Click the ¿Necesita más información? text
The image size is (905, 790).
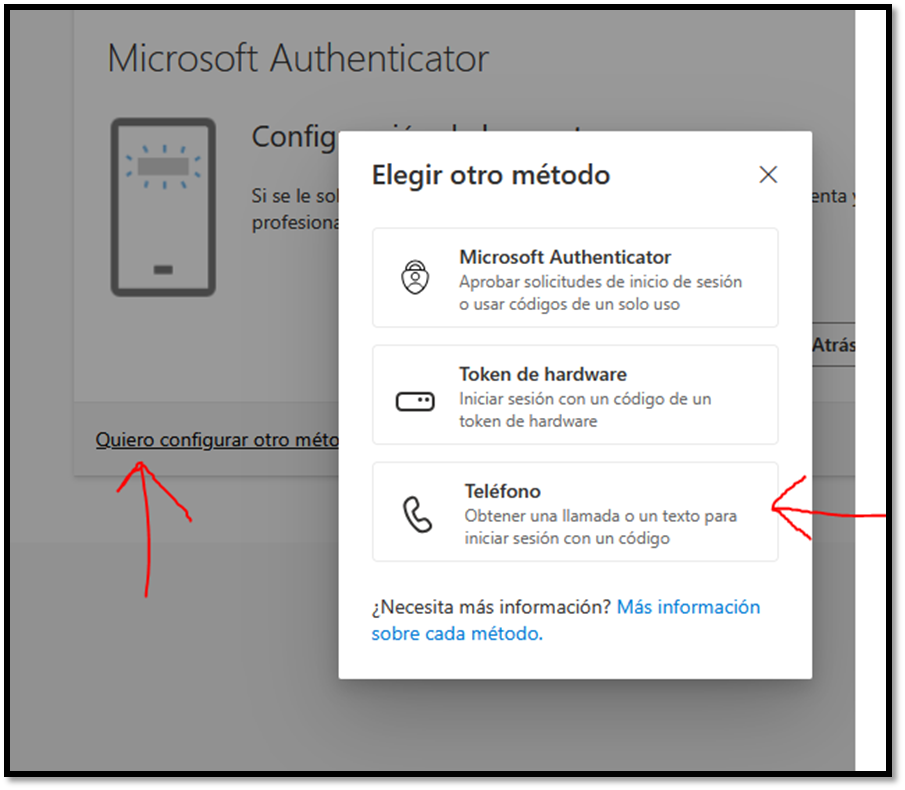pyautogui.click(x=491, y=607)
